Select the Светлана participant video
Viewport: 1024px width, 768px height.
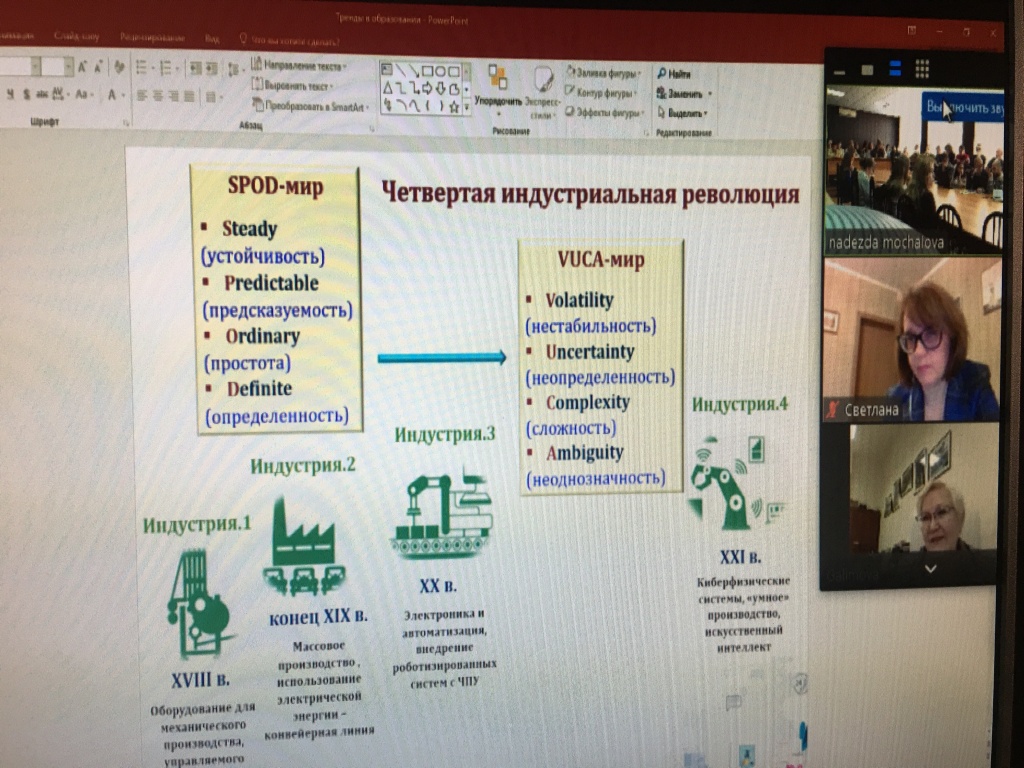[x=911, y=340]
